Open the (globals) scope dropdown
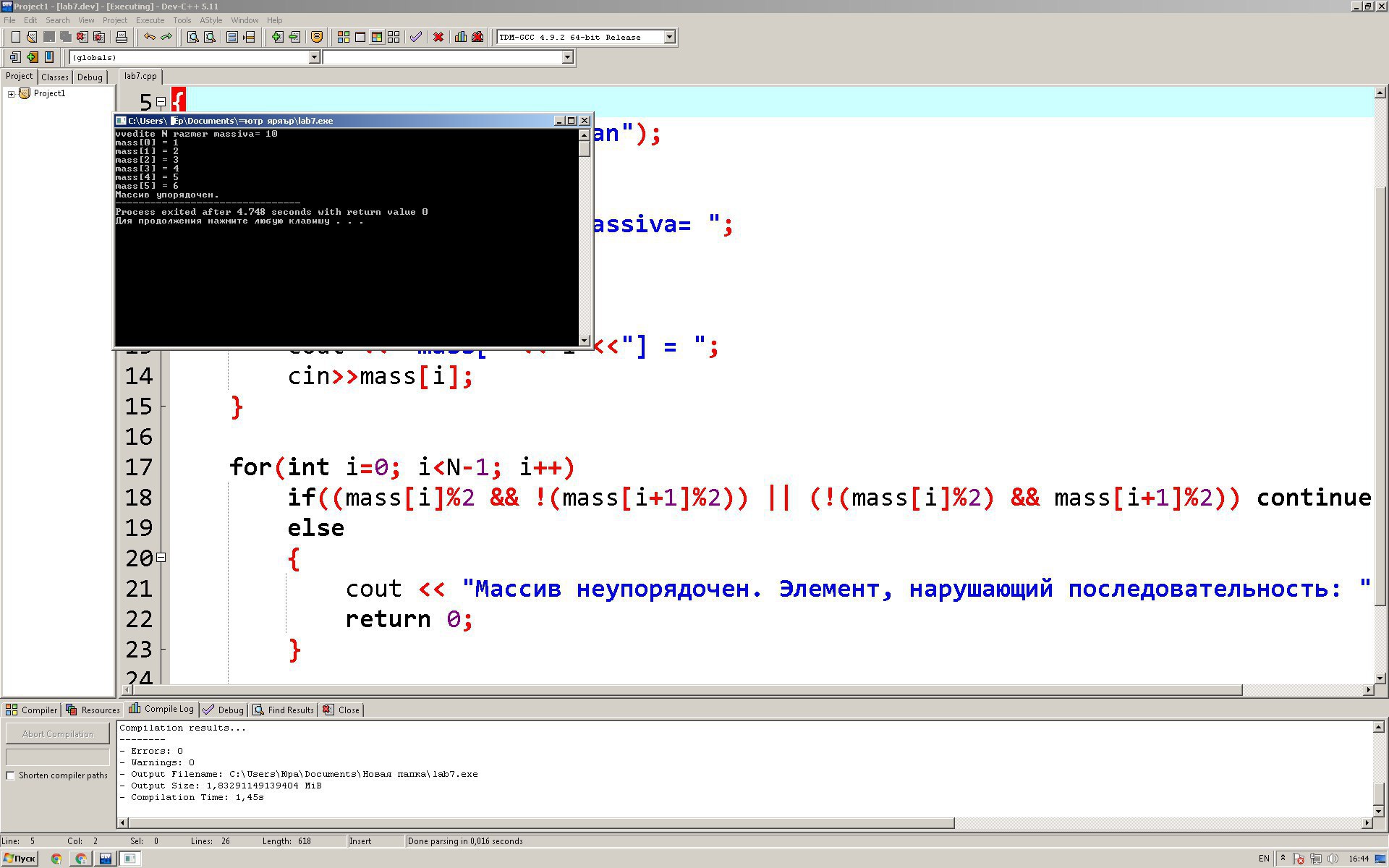 tap(314, 57)
